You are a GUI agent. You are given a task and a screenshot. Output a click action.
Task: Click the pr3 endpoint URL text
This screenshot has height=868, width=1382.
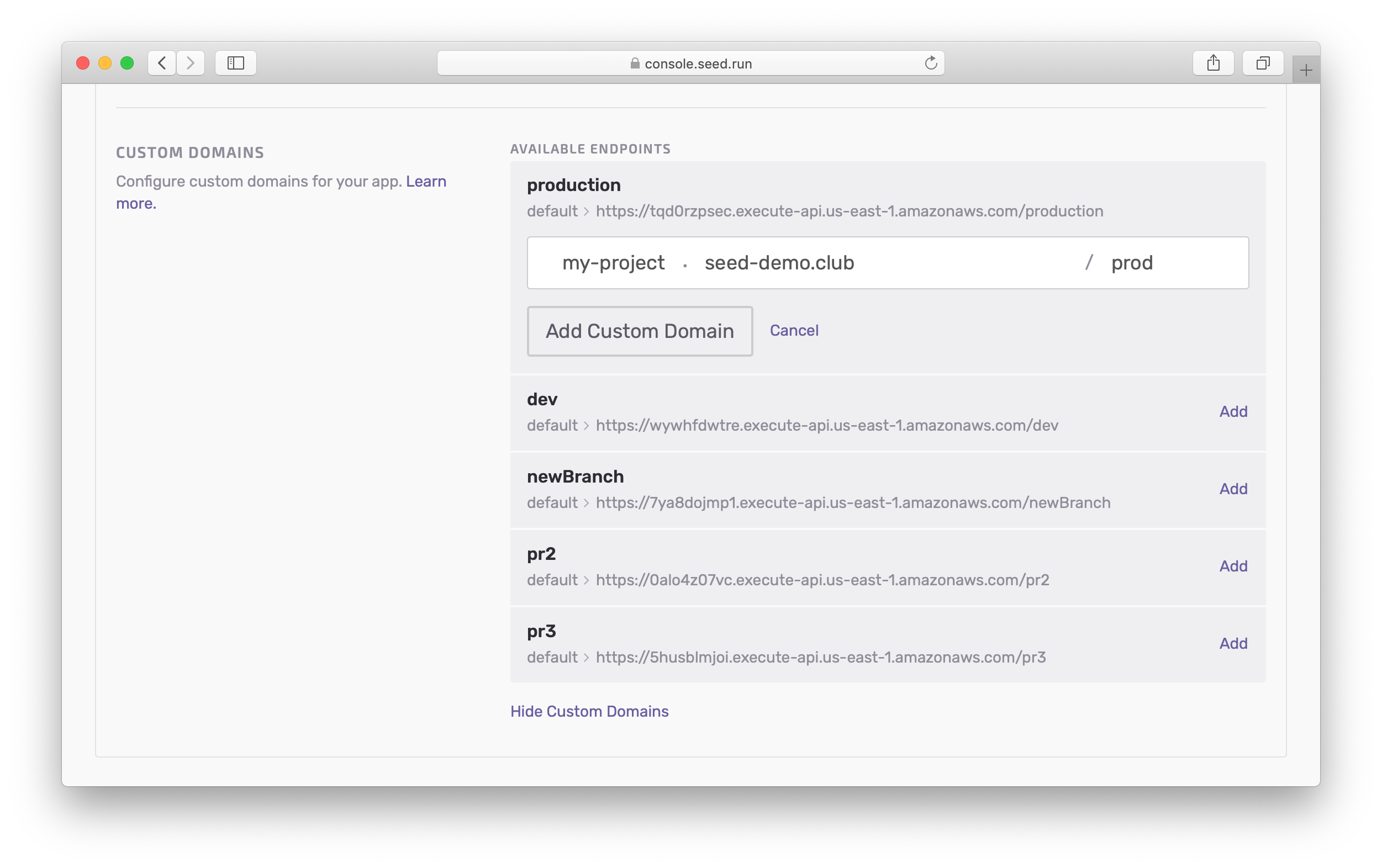[x=821, y=658]
